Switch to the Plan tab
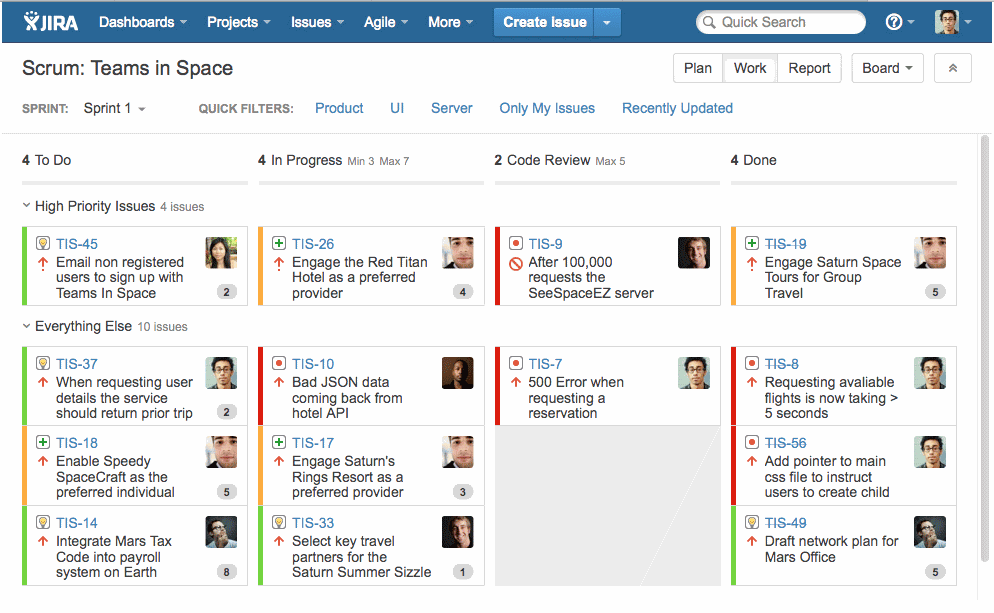This screenshot has width=994, height=613. 697,68
